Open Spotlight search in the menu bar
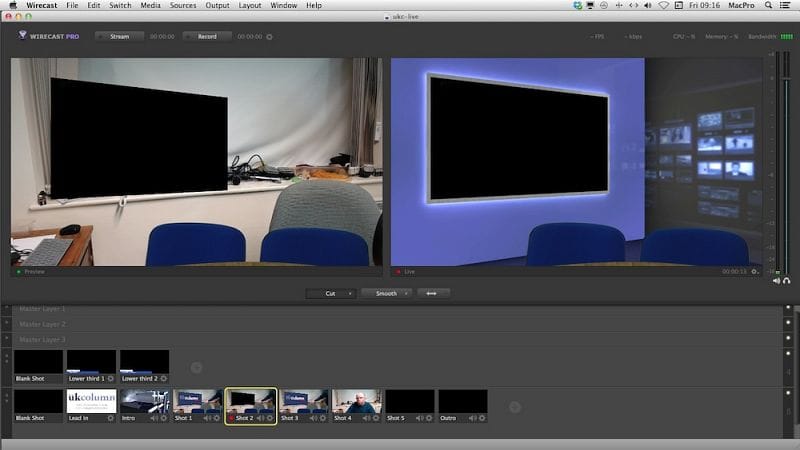Image resolution: width=800 pixels, height=450 pixels. click(x=768, y=5)
